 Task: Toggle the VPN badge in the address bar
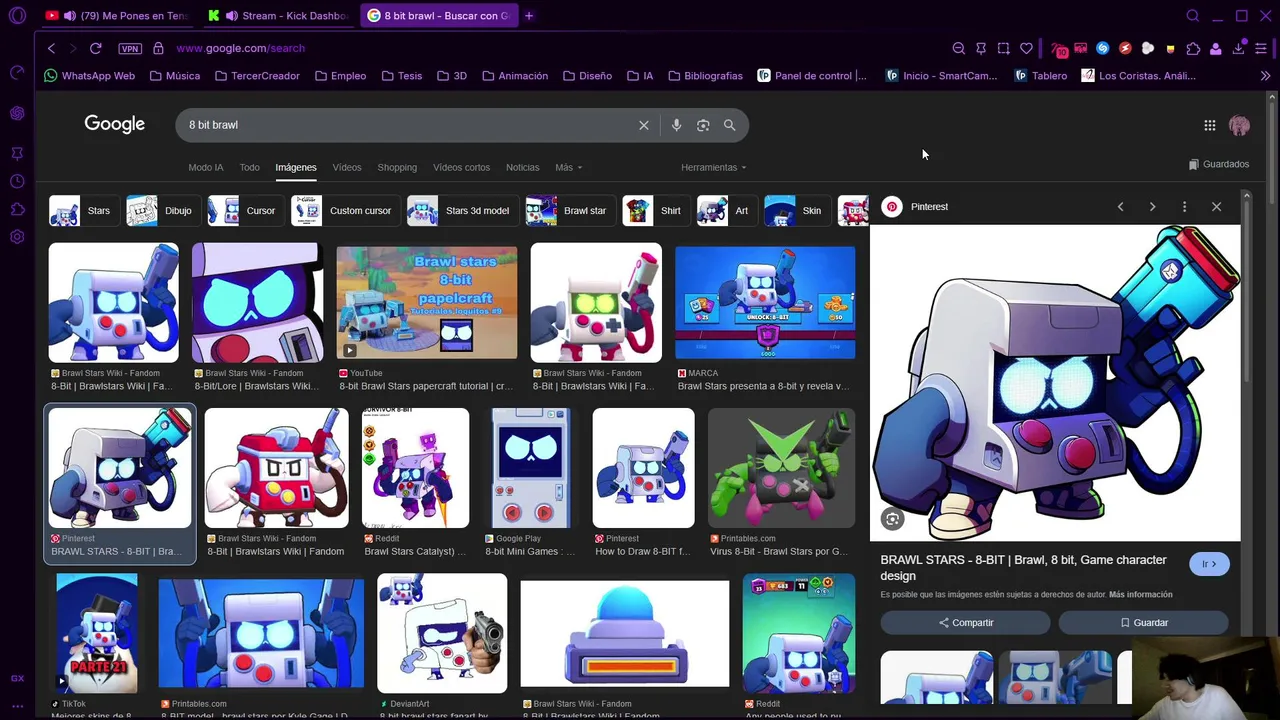129,48
